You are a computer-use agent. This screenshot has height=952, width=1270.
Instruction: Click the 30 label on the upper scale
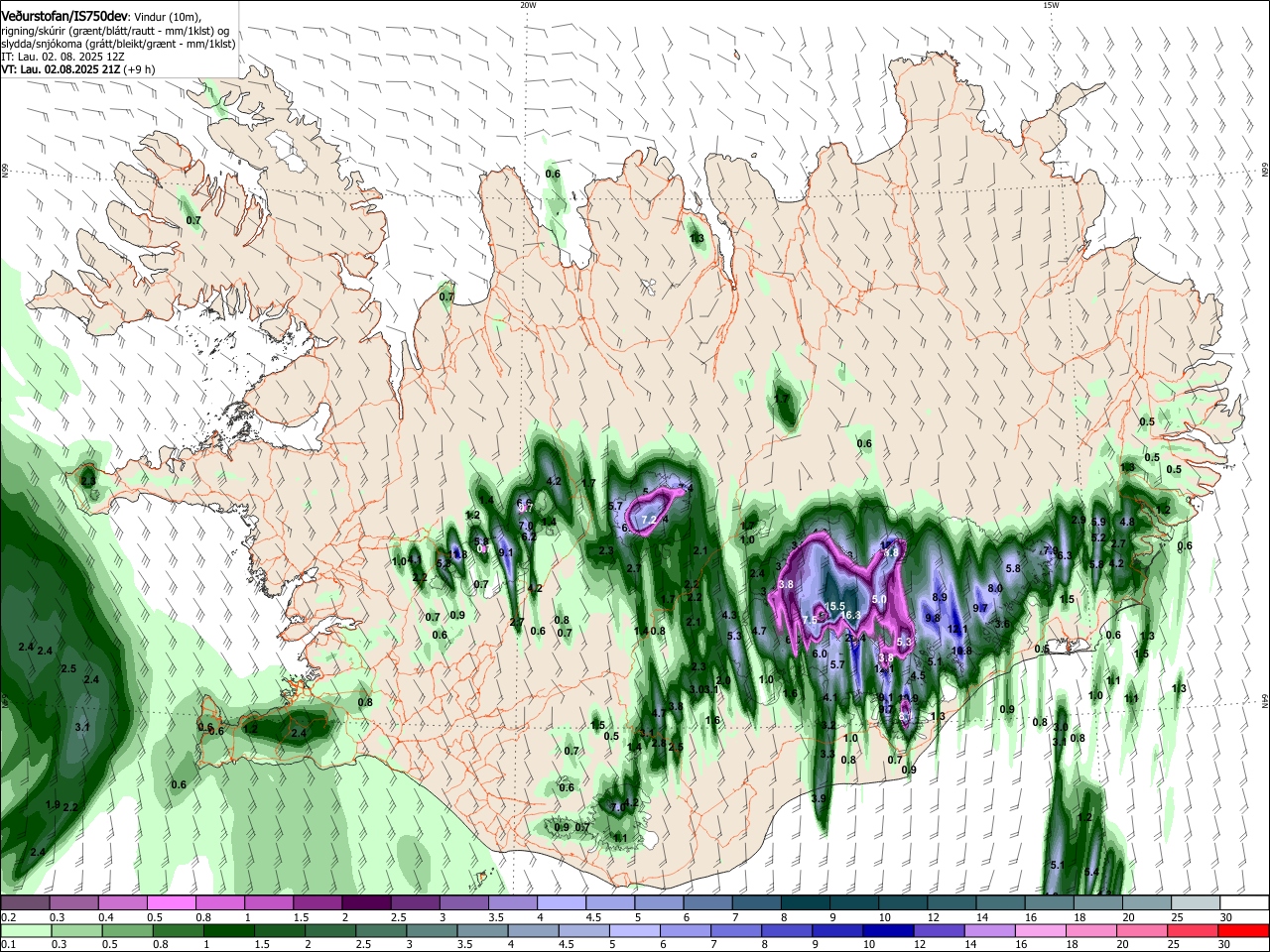pyautogui.click(x=1226, y=917)
